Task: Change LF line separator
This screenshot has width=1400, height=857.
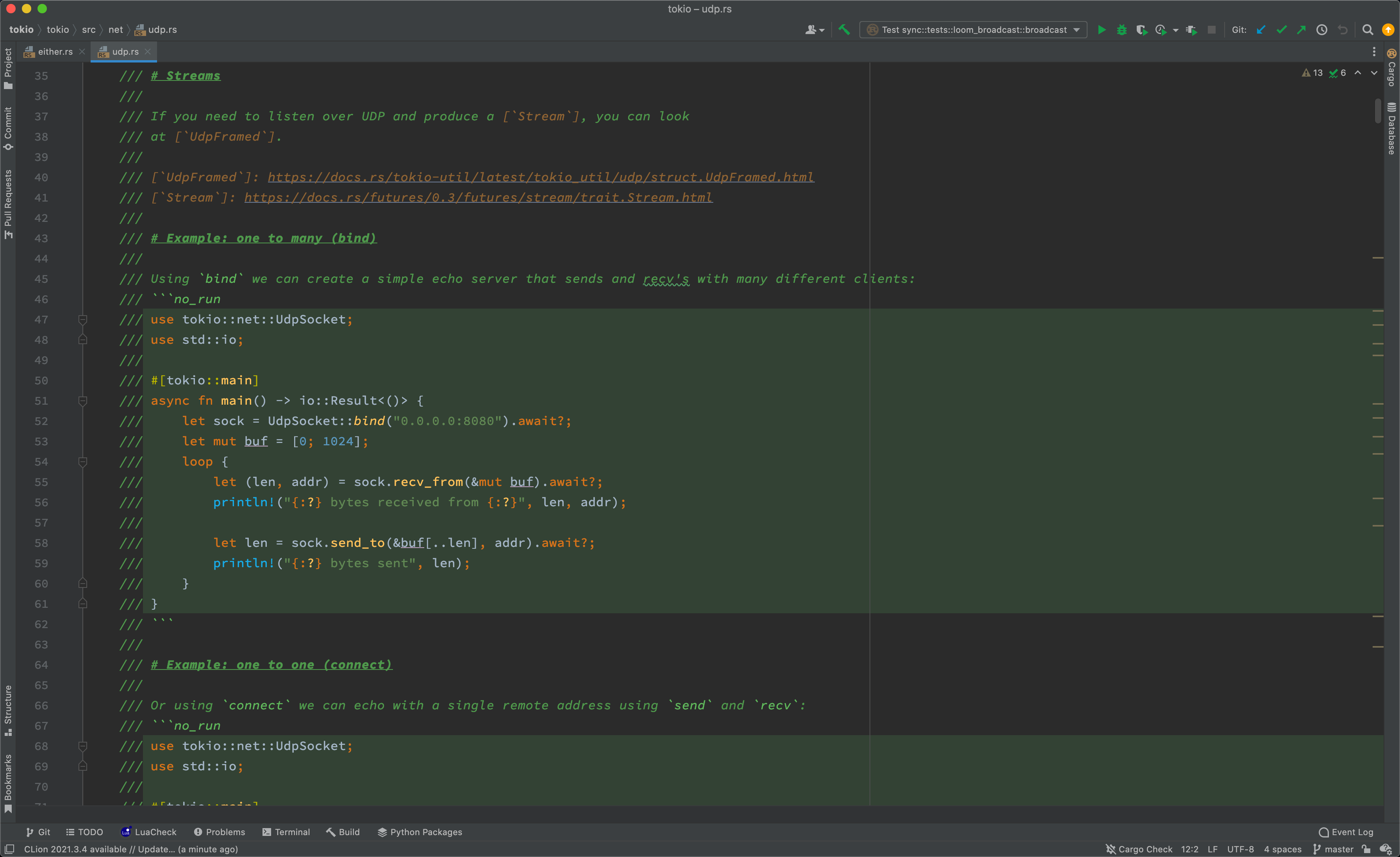Action: 1212,848
